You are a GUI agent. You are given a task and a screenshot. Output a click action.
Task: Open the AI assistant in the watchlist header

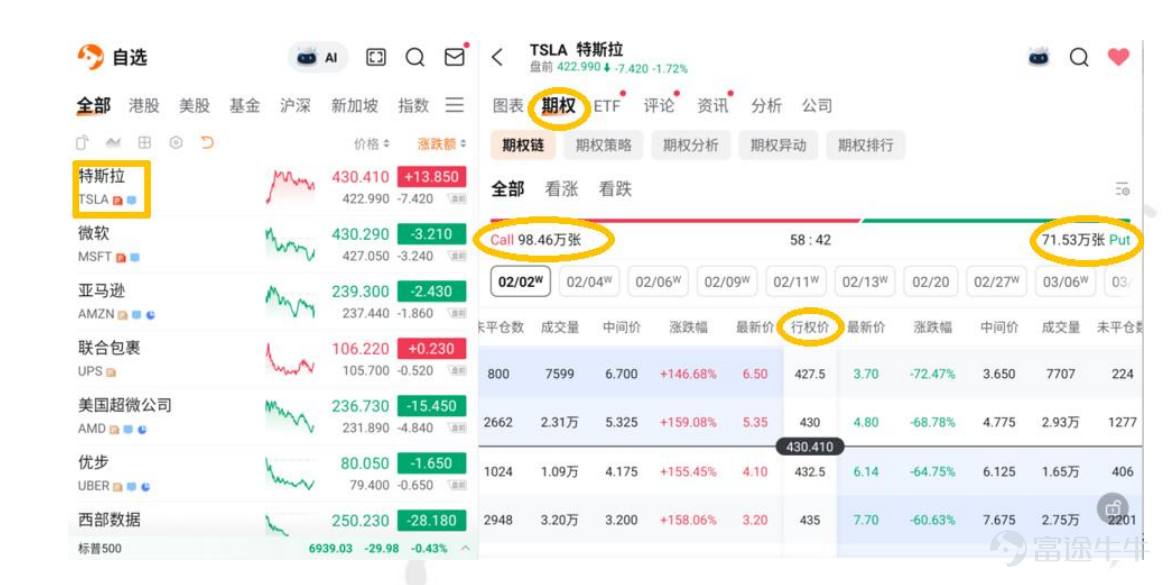tap(318, 57)
